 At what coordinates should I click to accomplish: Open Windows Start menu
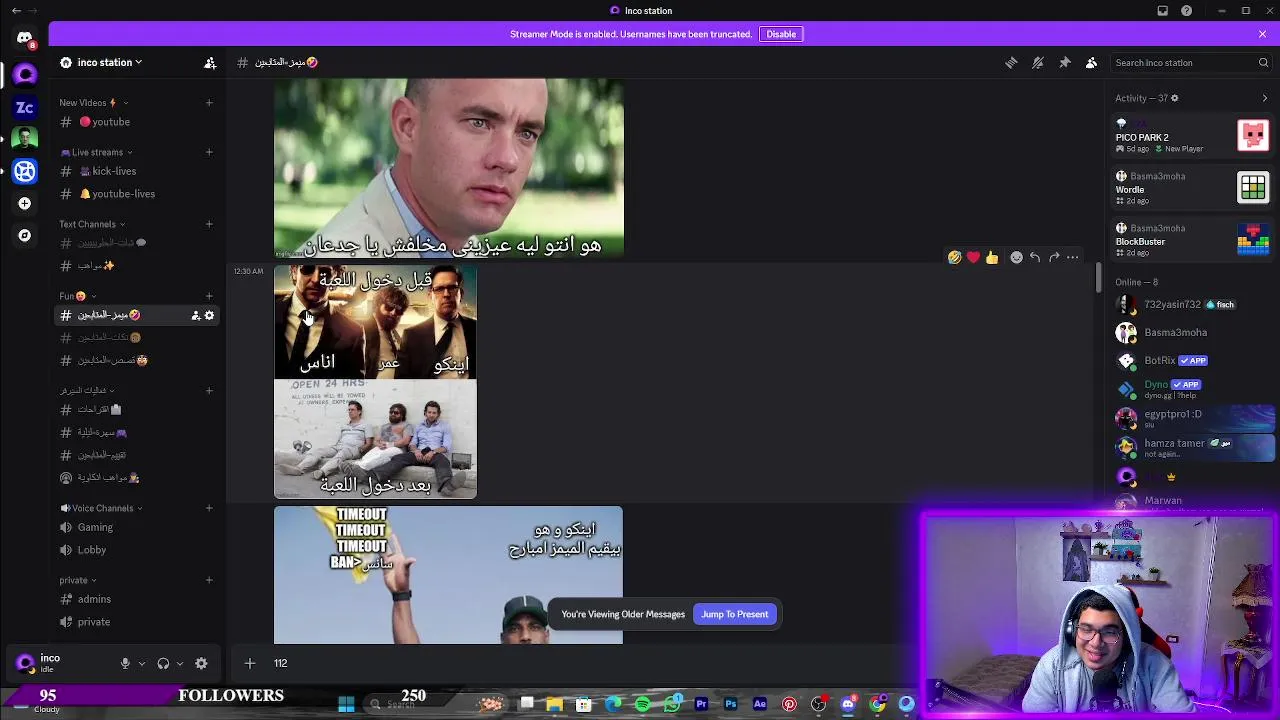[346, 704]
